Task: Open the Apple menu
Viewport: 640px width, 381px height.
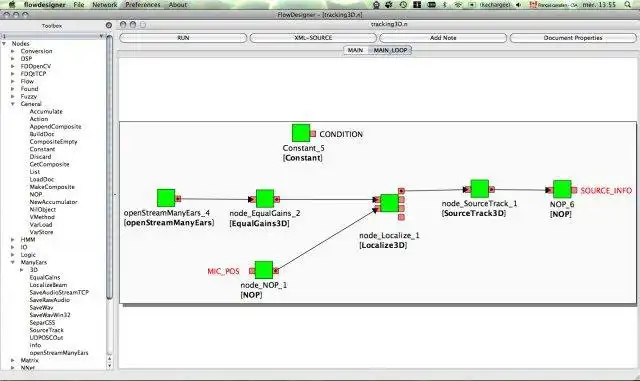Action: coord(12,4)
